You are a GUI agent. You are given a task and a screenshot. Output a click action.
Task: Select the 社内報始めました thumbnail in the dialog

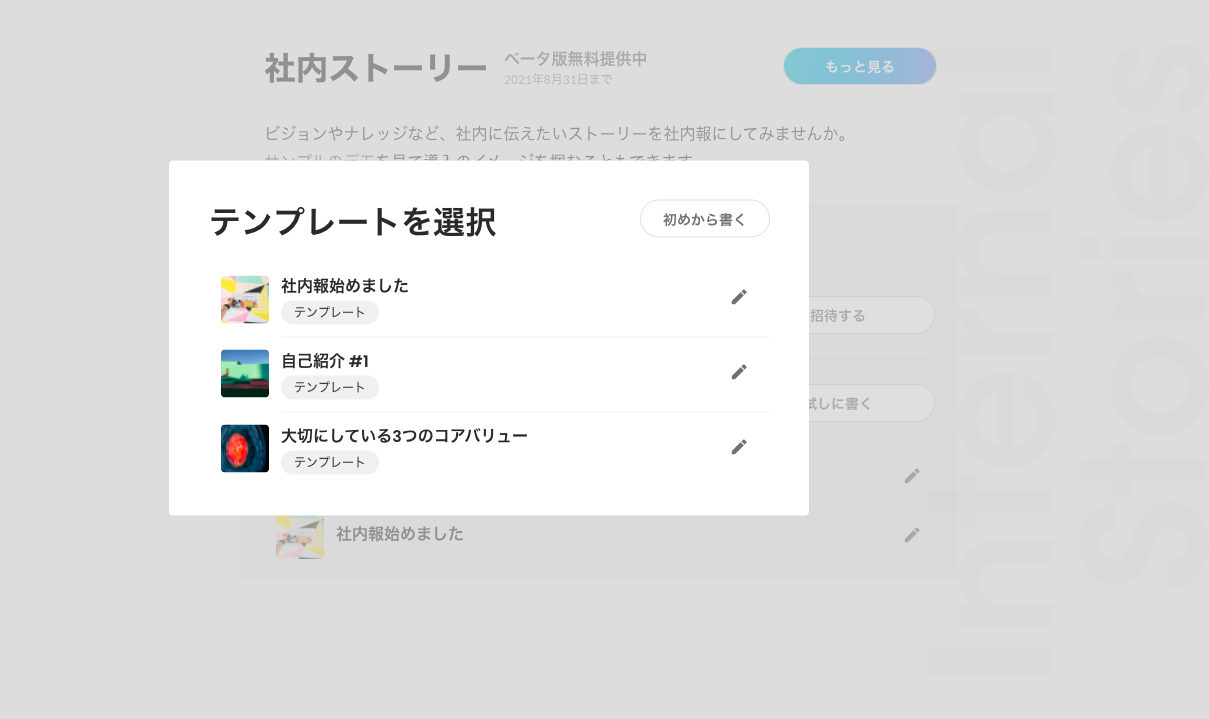(245, 299)
